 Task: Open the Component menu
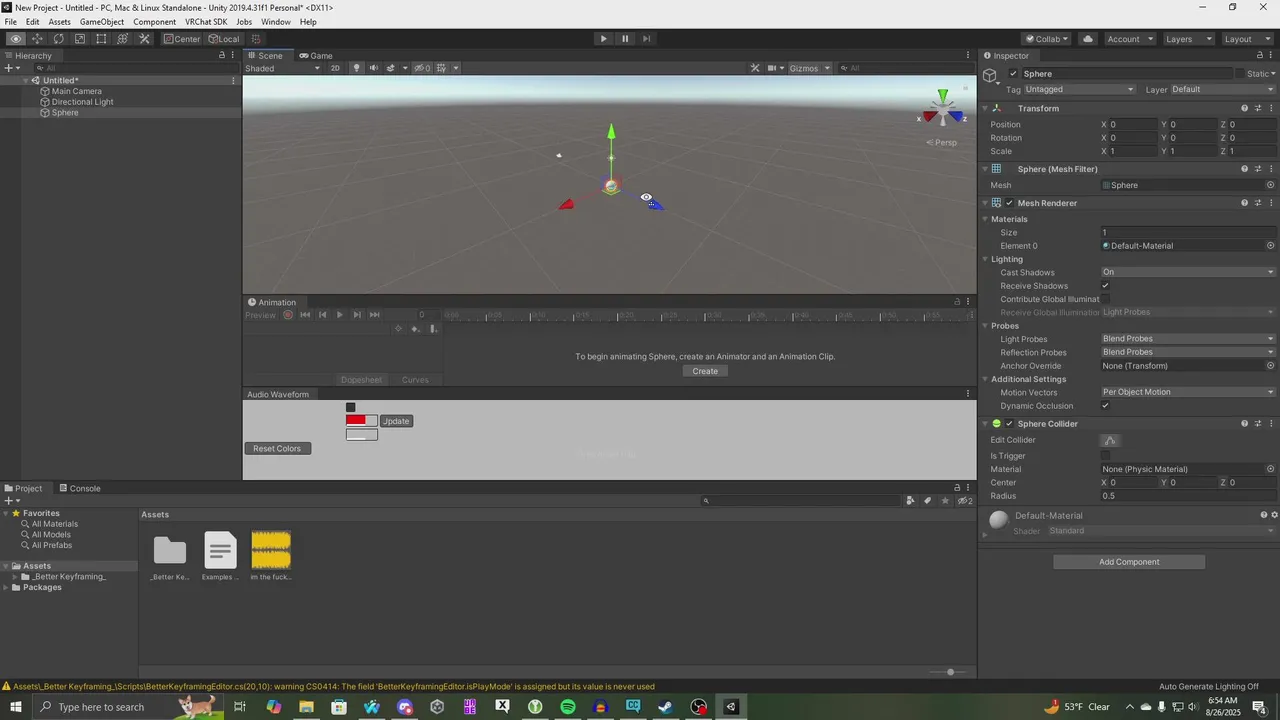click(154, 22)
